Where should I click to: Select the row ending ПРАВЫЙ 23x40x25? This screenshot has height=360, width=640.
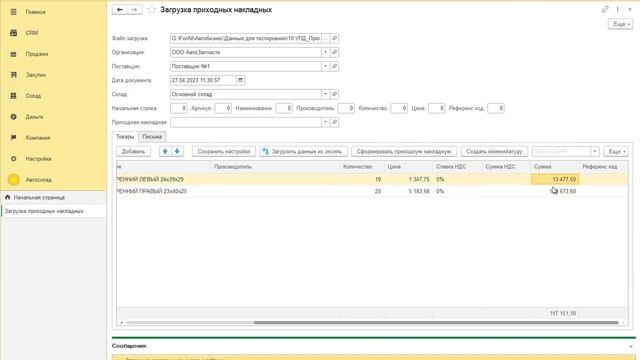(x=372, y=191)
